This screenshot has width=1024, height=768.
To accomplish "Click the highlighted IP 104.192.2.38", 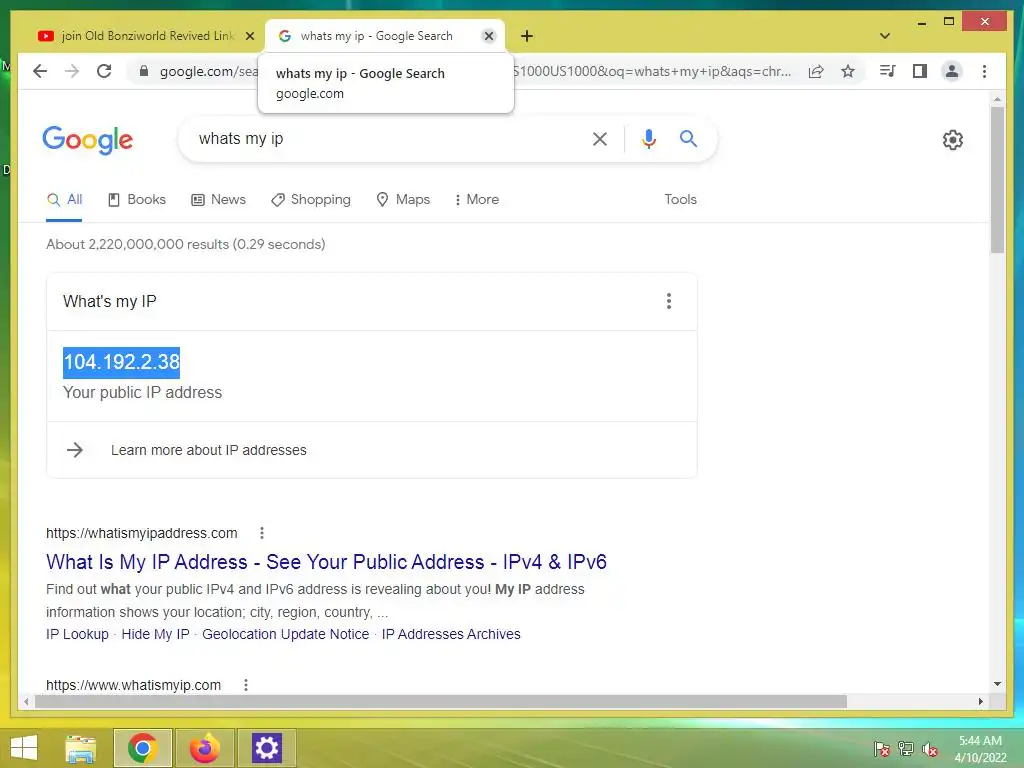I will point(121,362).
